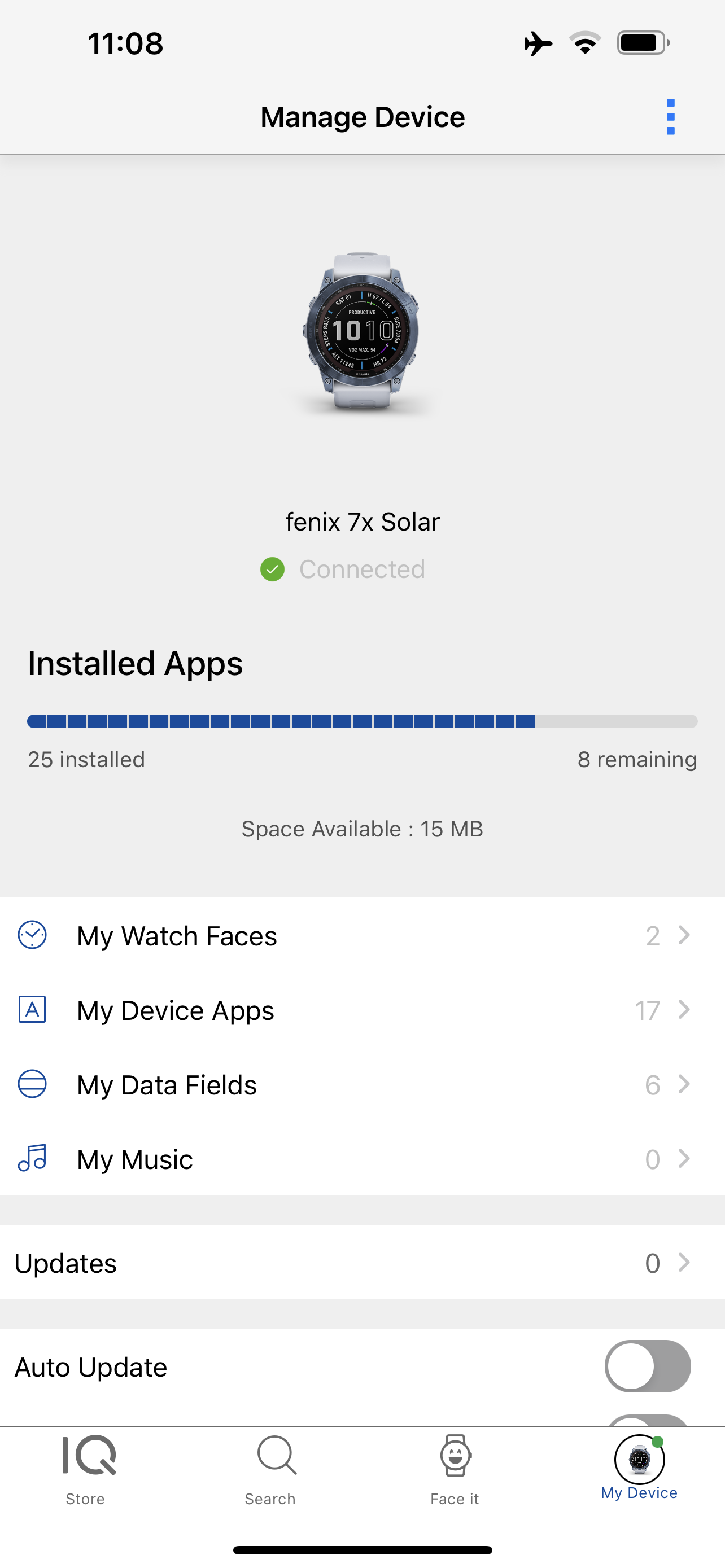Tap the green Connected checkmark icon
Image resolution: width=725 pixels, height=1568 pixels.
(272, 570)
